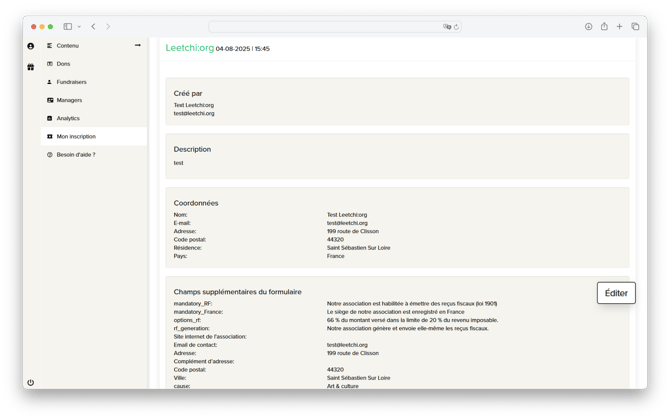This screenshot has height=420, width=670.
Task: Open the Managers section
Action: click(x=69, y=100)
